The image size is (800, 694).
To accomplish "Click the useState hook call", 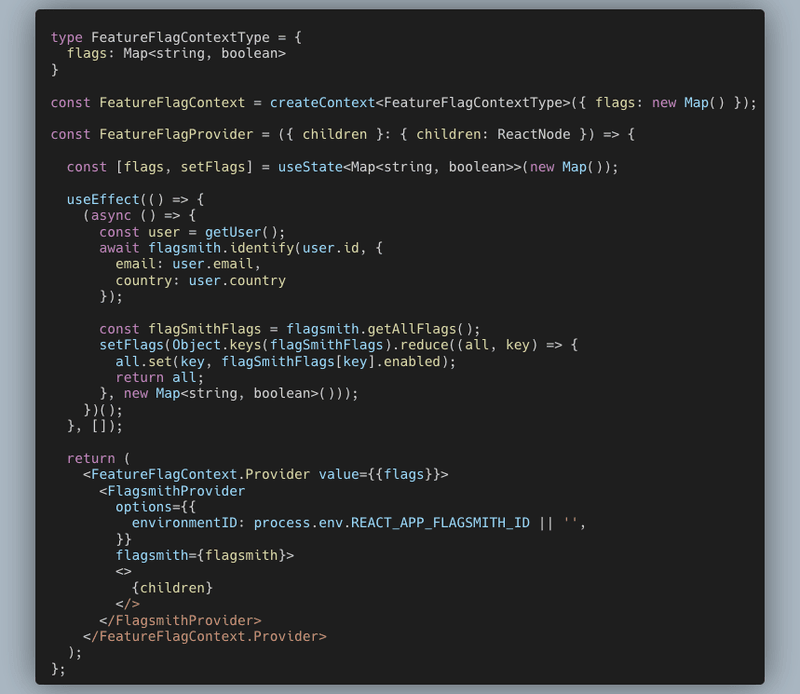I will 310,167.
